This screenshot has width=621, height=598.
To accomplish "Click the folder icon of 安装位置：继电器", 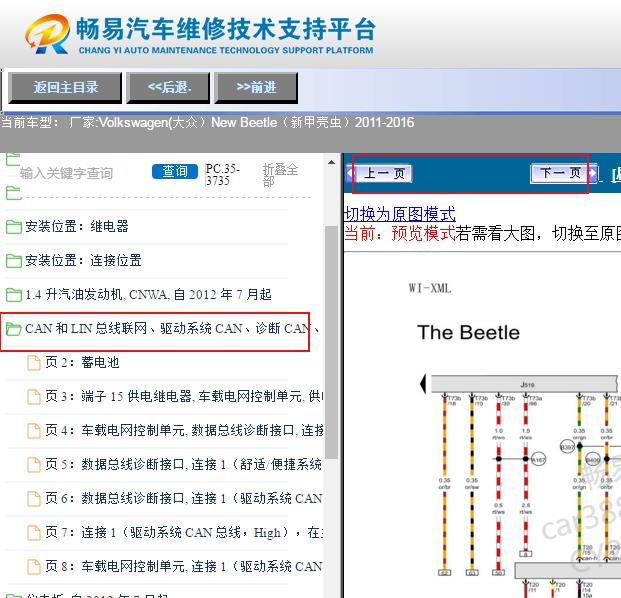I will [x=14, y=227].
